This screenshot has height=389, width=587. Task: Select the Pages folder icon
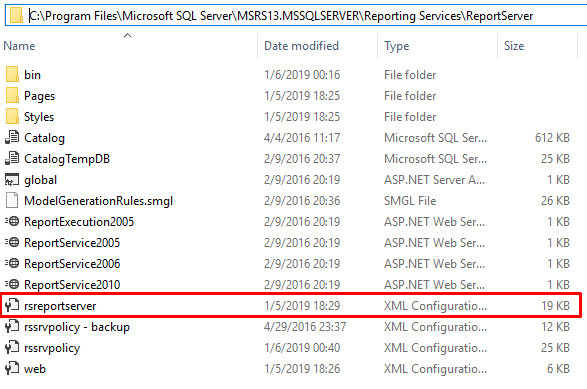click(12, 95)
